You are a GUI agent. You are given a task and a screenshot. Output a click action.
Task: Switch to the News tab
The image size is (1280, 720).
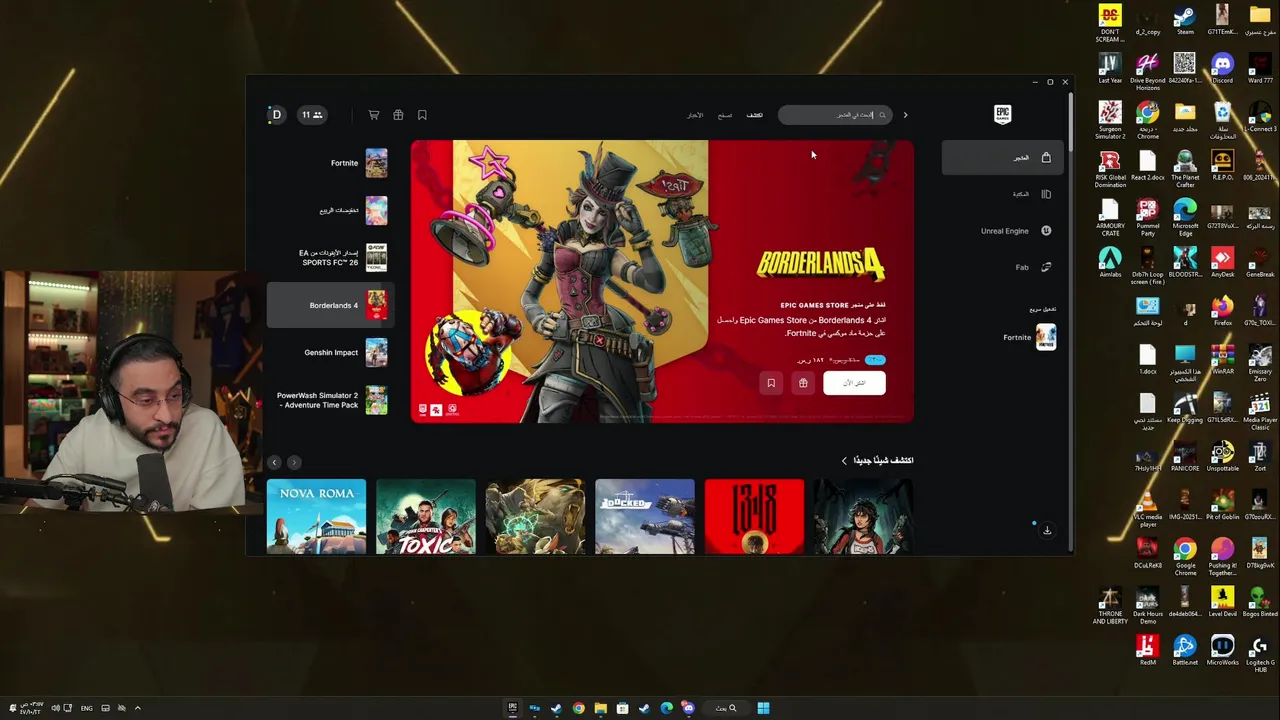pos(695,115)
